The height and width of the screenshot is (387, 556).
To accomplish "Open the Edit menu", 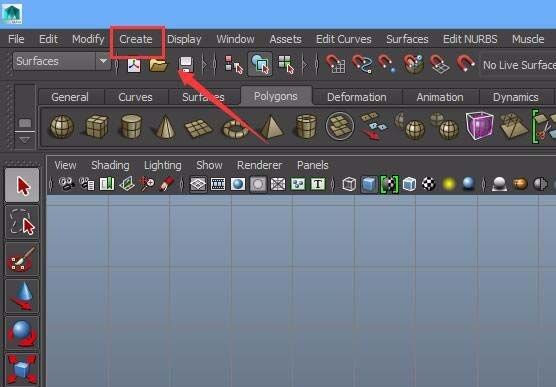I will (48, 39).
